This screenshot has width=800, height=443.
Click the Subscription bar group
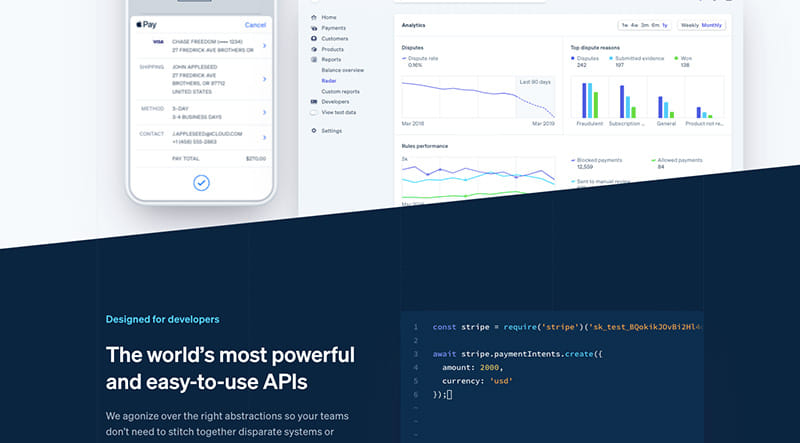pos(628,102)
